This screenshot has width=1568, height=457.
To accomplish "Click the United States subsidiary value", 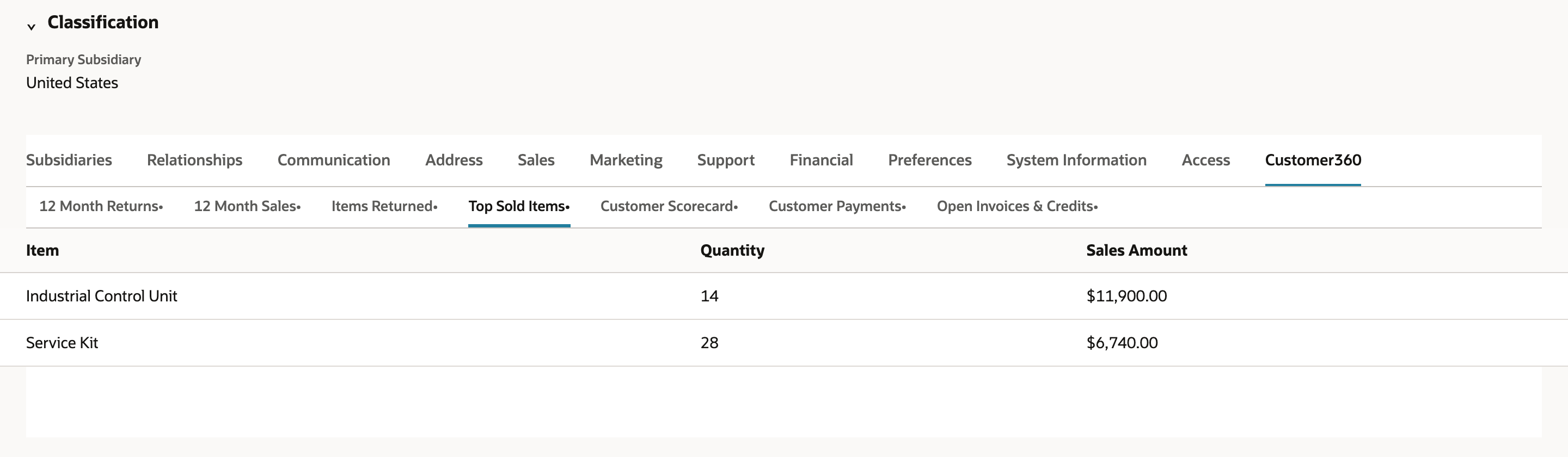I will click(72, 83).
